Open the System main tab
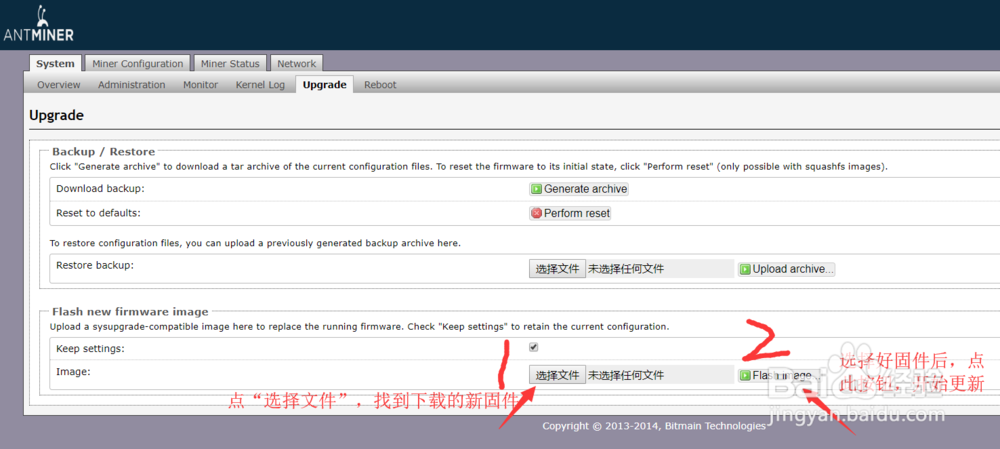The height and width of the screenshot is (449, 1000). click(55, 63)
